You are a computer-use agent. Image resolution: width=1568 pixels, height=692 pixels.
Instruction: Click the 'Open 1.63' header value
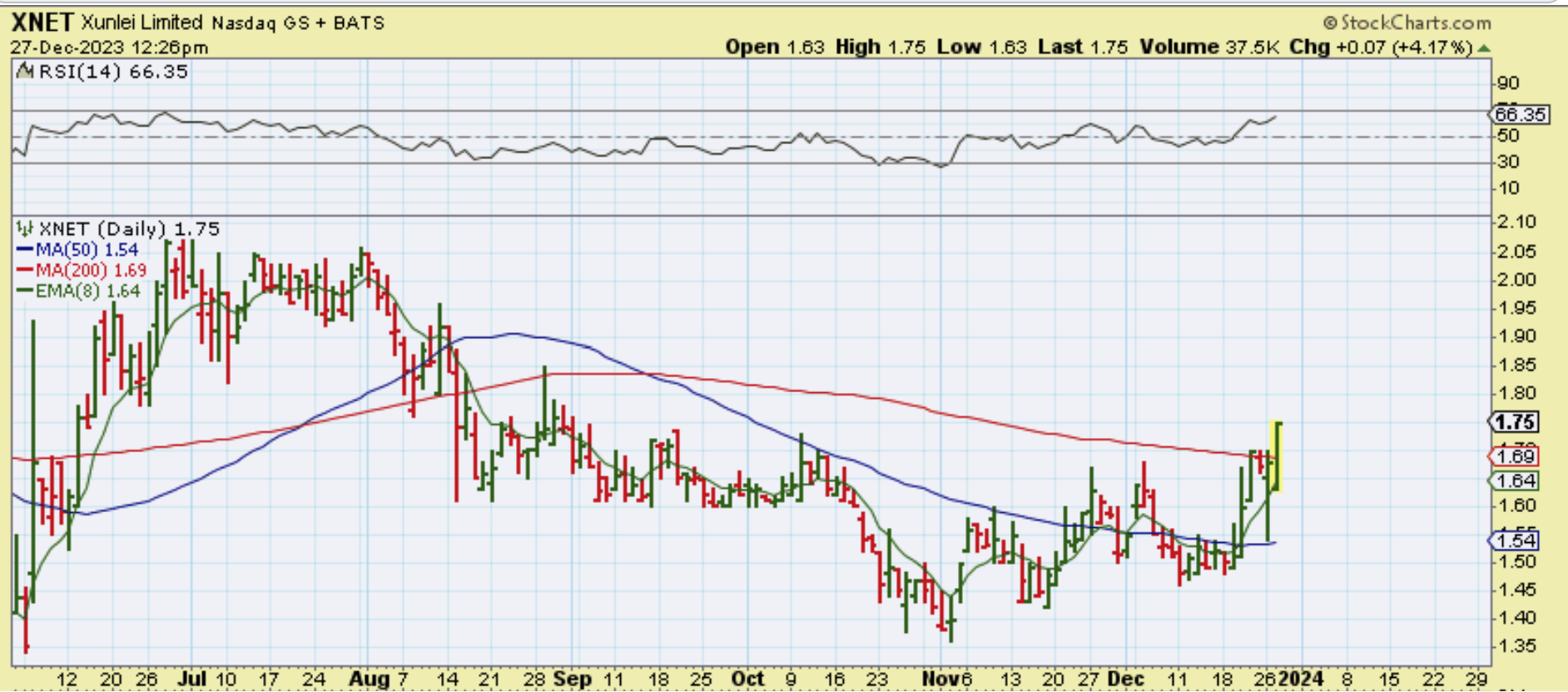click(774, 47)
